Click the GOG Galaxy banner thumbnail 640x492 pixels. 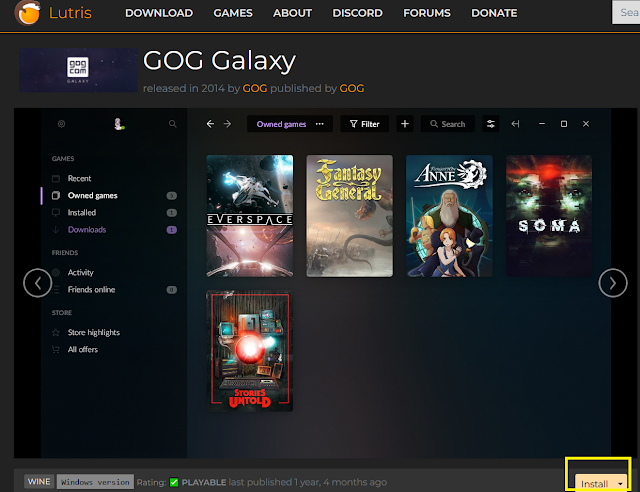pyautogui.click(x=78, y=70)
